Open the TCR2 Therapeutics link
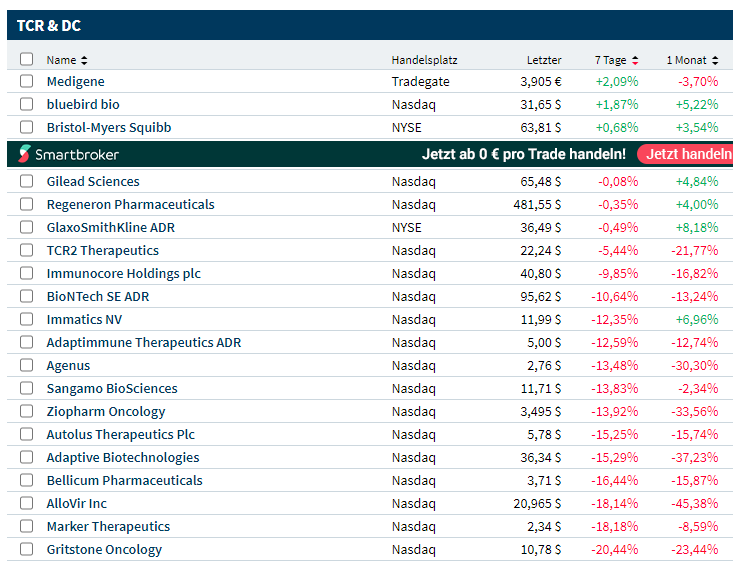The image size is (733, 570). (102, 251)
